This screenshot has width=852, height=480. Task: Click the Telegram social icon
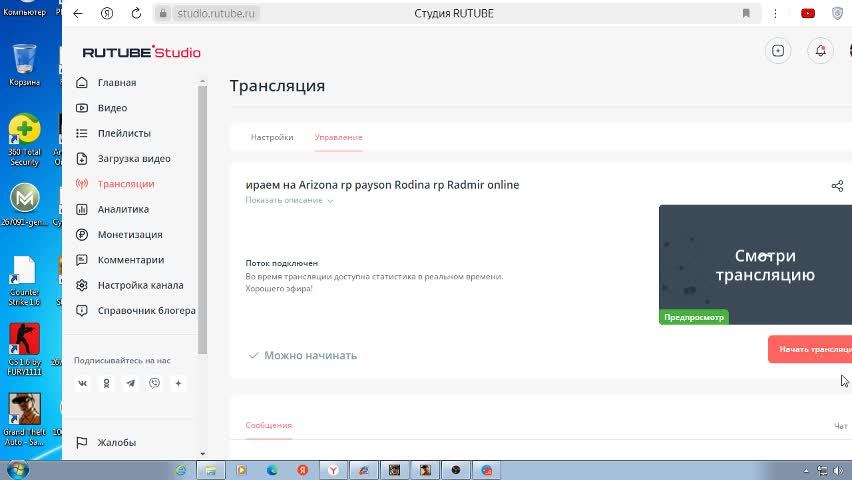point(130,383)
